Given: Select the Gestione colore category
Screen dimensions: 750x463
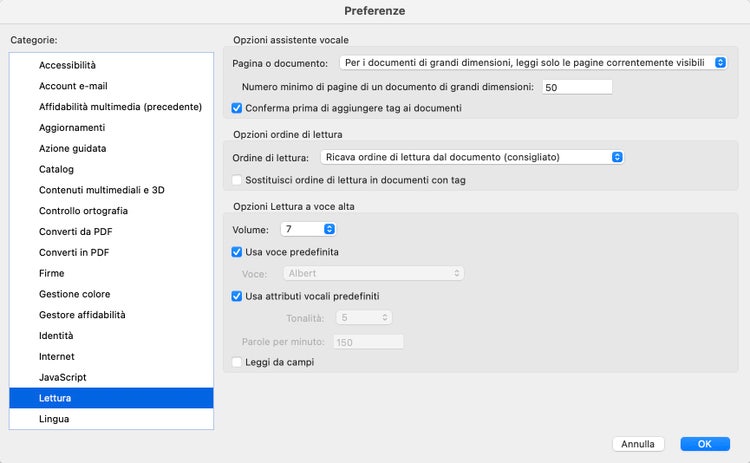Looking at the screenshot, I should click(x=74, y=294).
